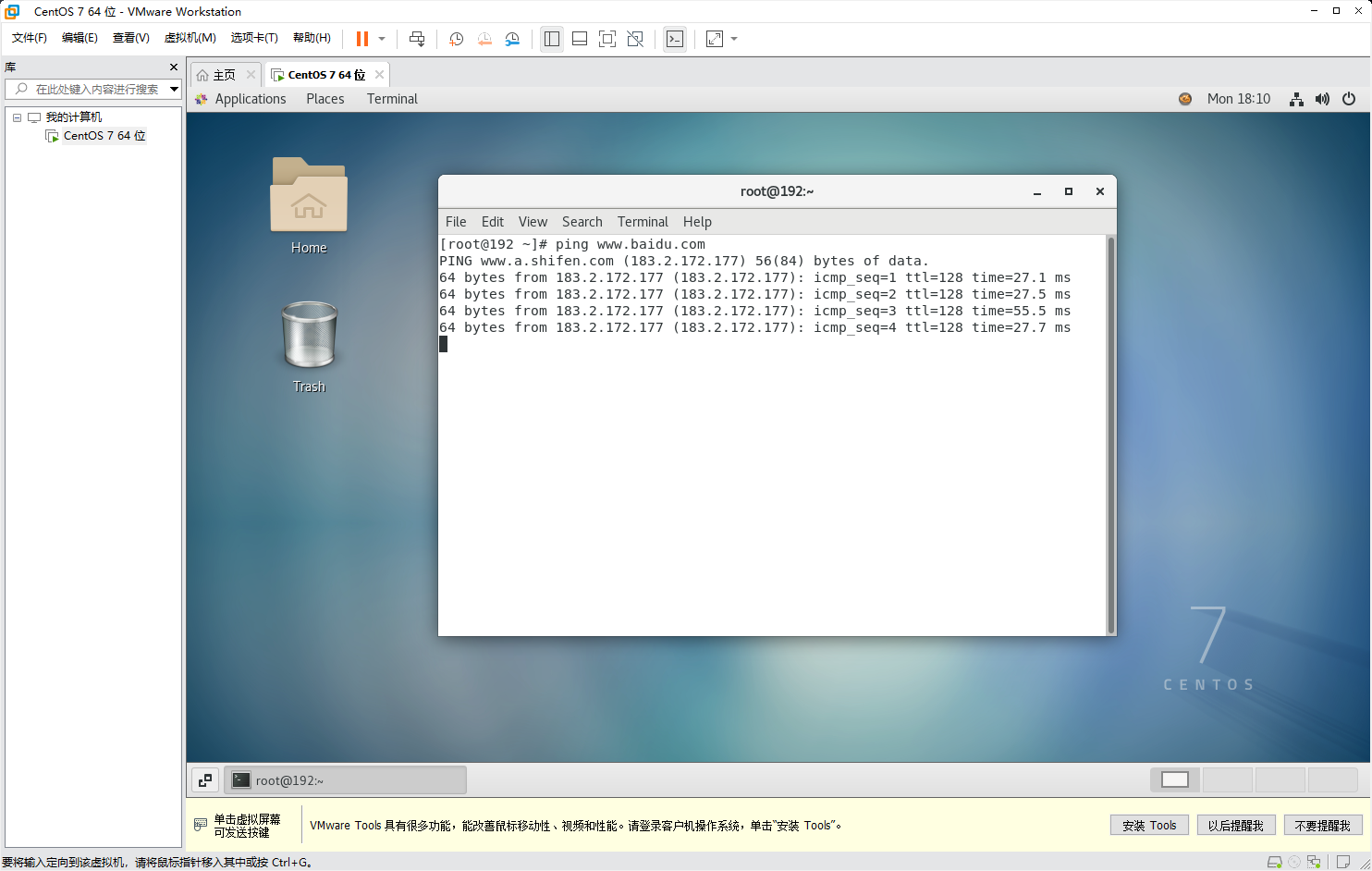Viewport: 1372px width, 871px height.
Task: Open the Home folder on the desktop
Action: point(309,205)
